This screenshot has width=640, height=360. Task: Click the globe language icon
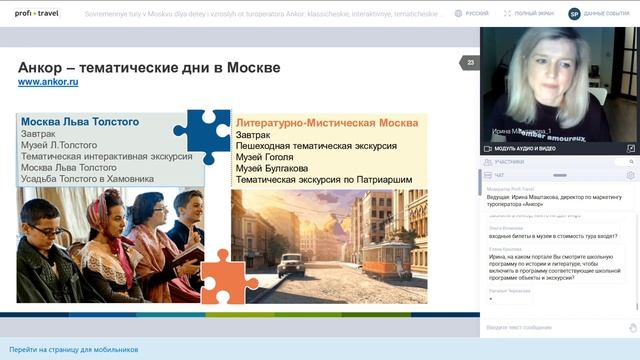(x=458, y=13)
